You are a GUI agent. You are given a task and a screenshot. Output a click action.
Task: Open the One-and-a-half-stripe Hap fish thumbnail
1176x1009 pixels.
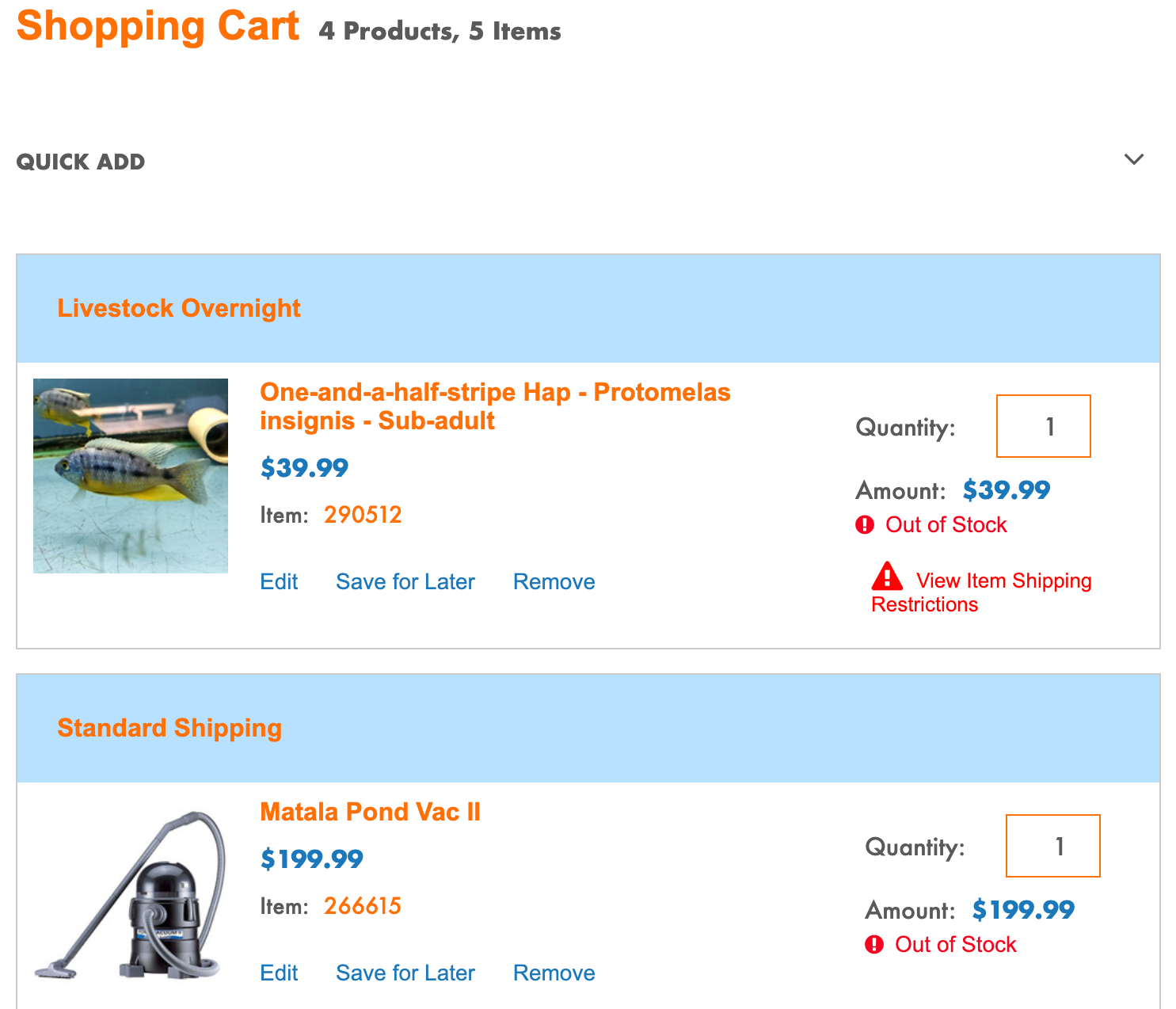click(131, 475)
